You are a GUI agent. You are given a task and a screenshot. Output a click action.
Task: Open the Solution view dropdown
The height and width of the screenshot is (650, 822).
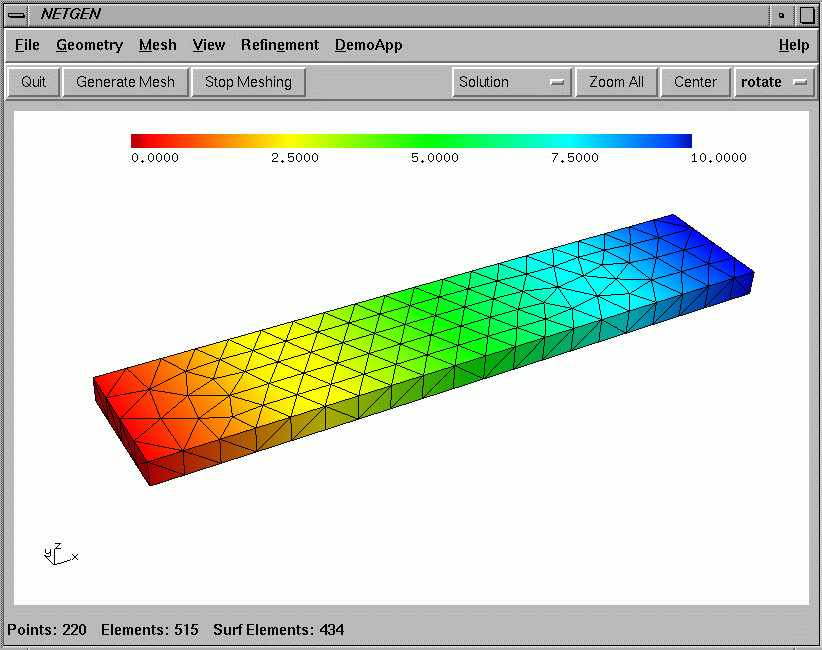(512, 82)
